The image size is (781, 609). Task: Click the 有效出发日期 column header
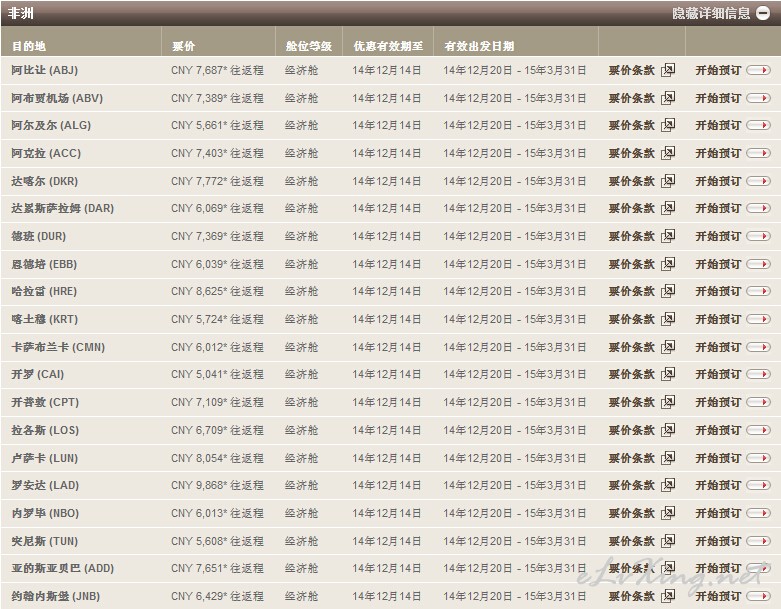479,46
